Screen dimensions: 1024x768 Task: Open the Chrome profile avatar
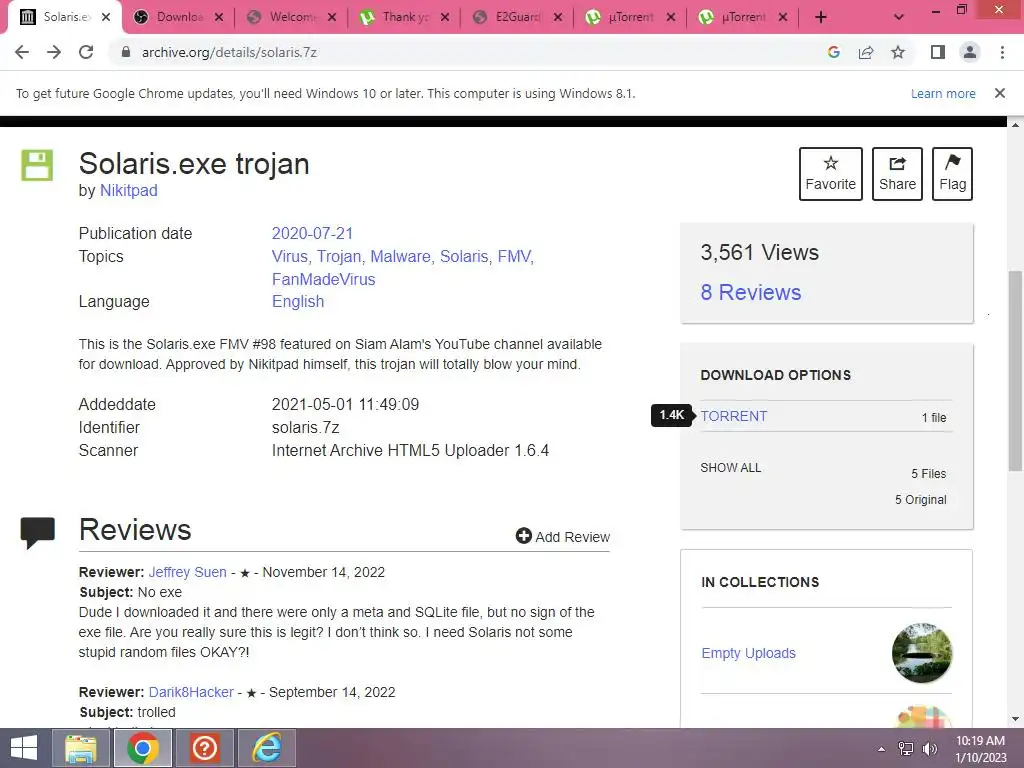coord(970,52)
